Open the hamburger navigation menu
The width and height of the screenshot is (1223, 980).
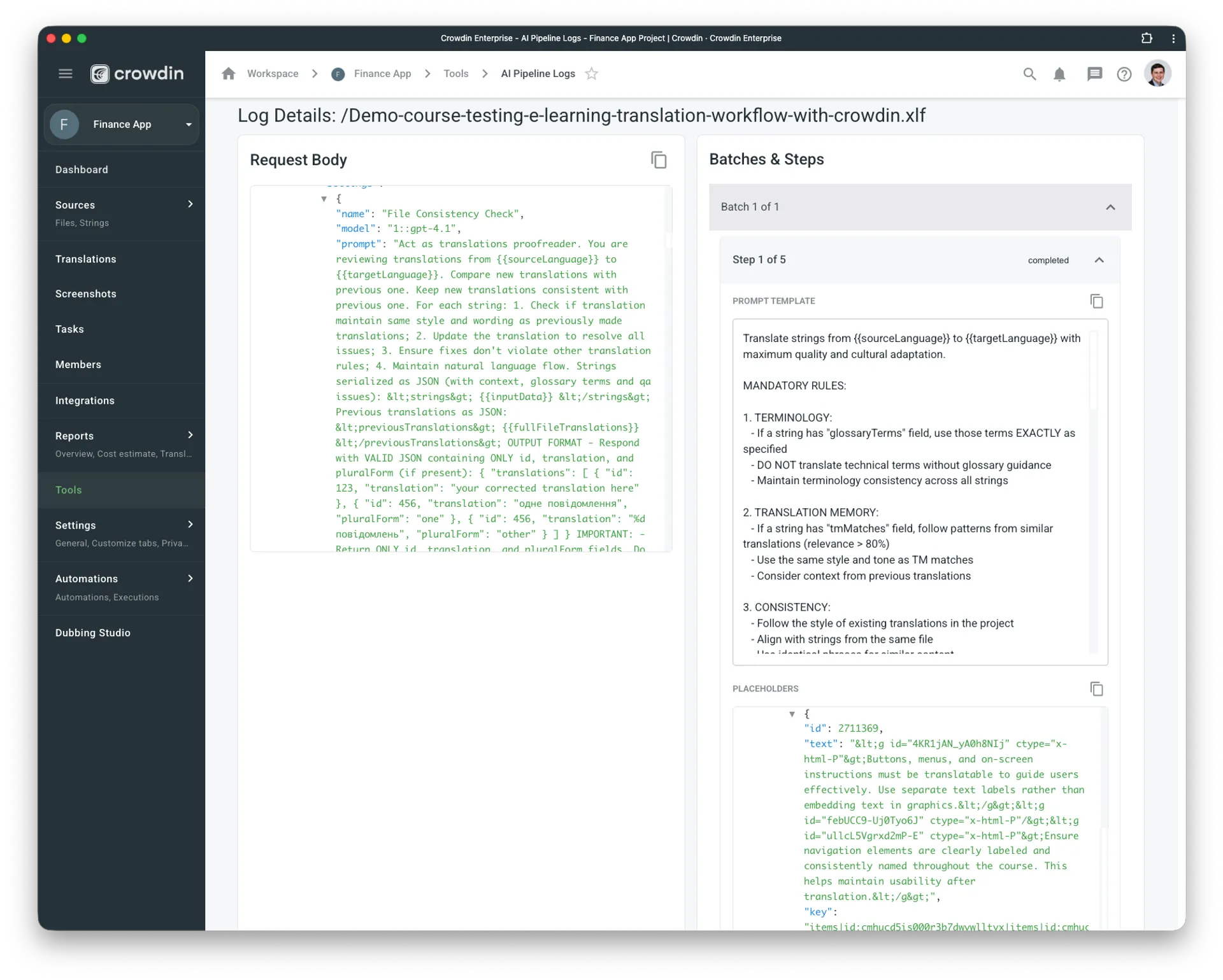[66, 74]
